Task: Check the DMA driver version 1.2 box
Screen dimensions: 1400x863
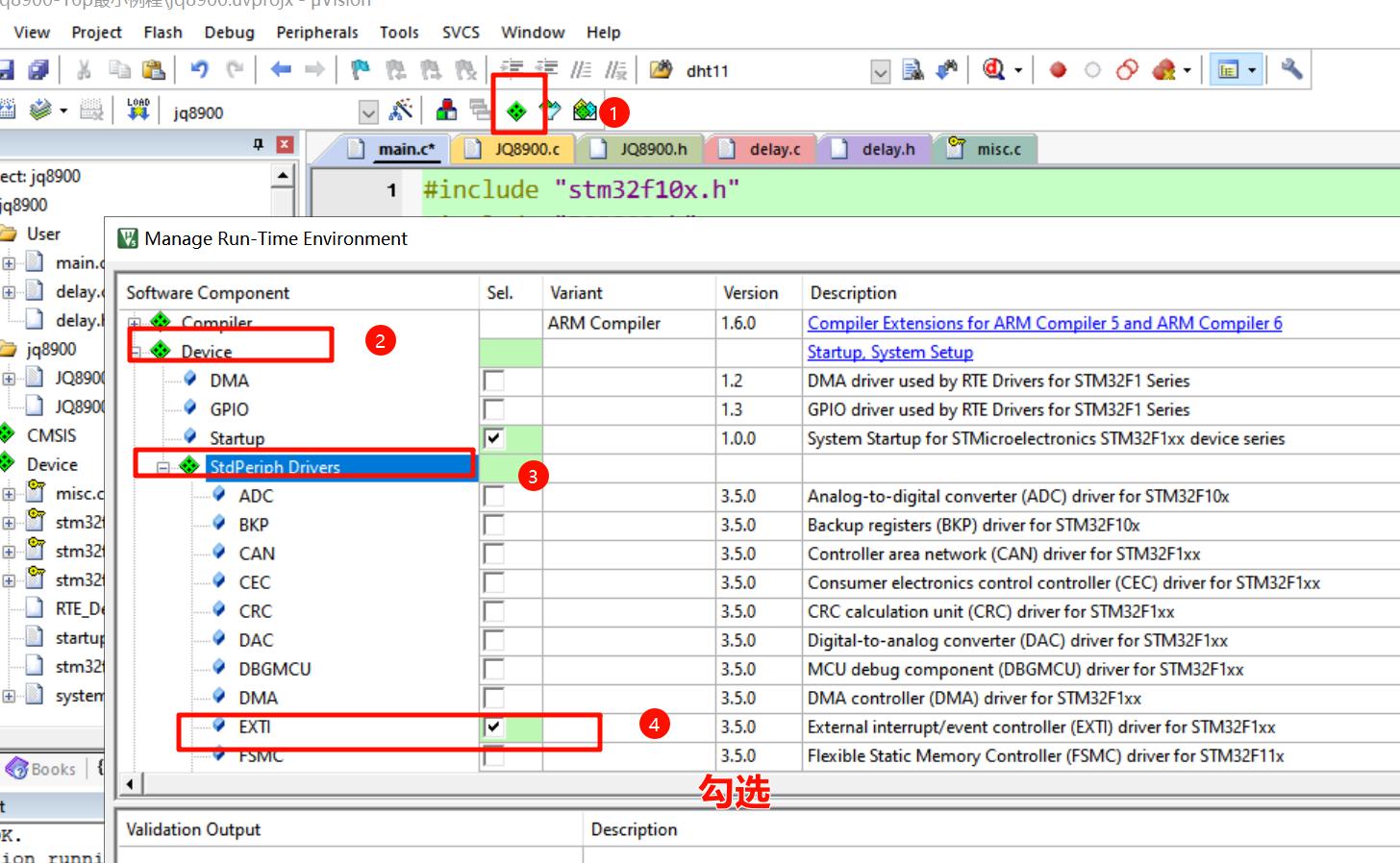Action: coord(494,381)
